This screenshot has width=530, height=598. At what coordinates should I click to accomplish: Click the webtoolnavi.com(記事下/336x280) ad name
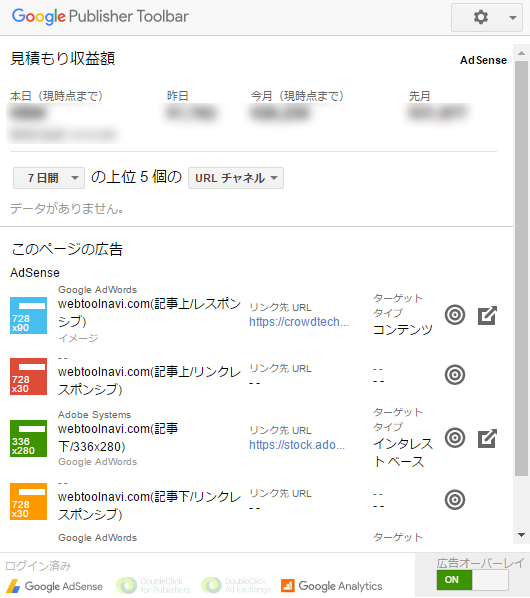point(118,437)
